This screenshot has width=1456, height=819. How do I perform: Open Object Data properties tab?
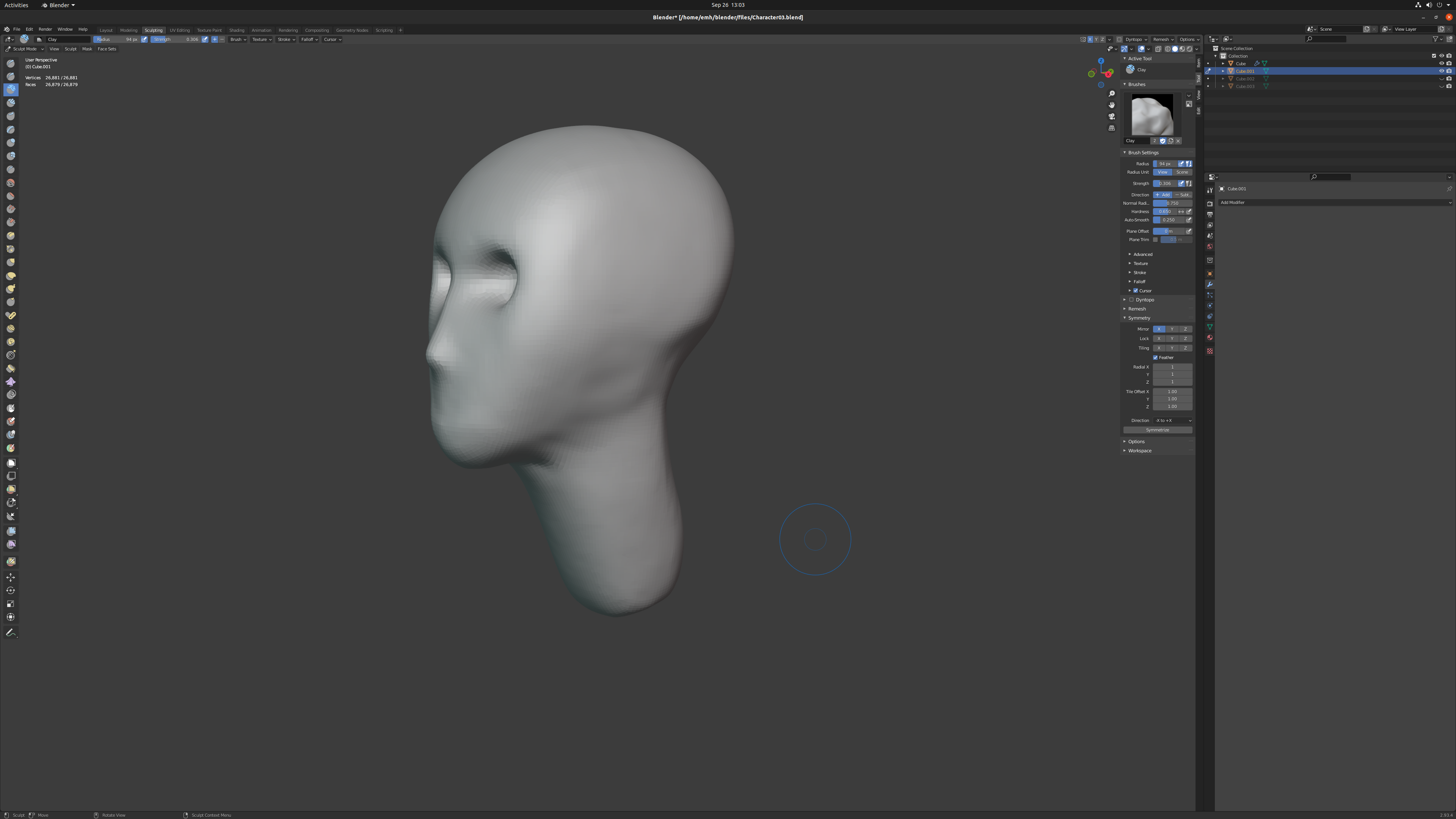pos(1210,327)
